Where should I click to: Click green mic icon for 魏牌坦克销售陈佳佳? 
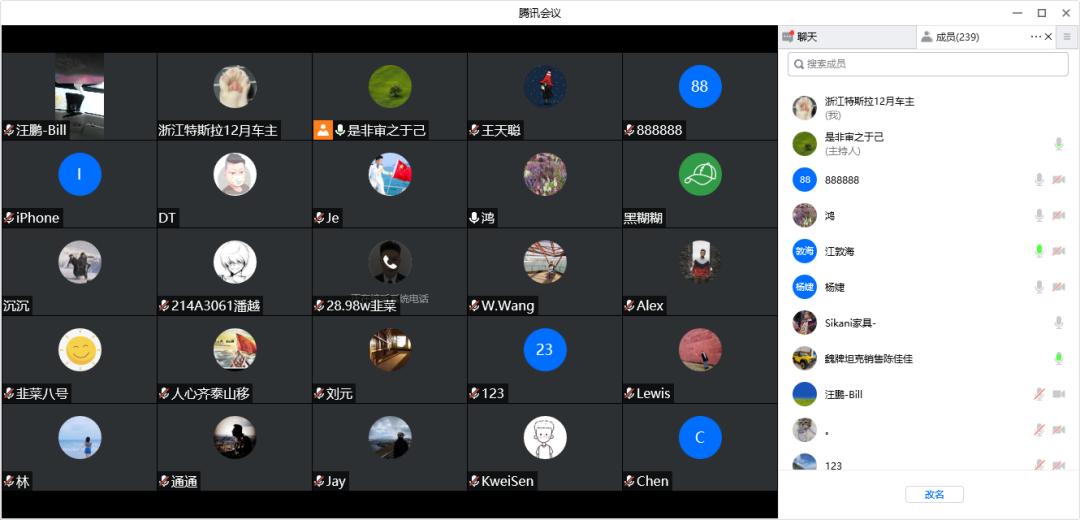point(1059,358)
